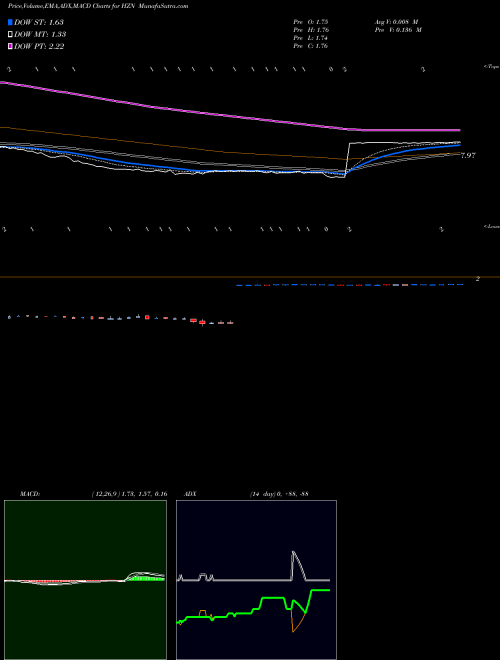Click the green MACD histogram chart panel
This screenshot has height=660, width=500.
pyautogui.click(x=85, y=580)
